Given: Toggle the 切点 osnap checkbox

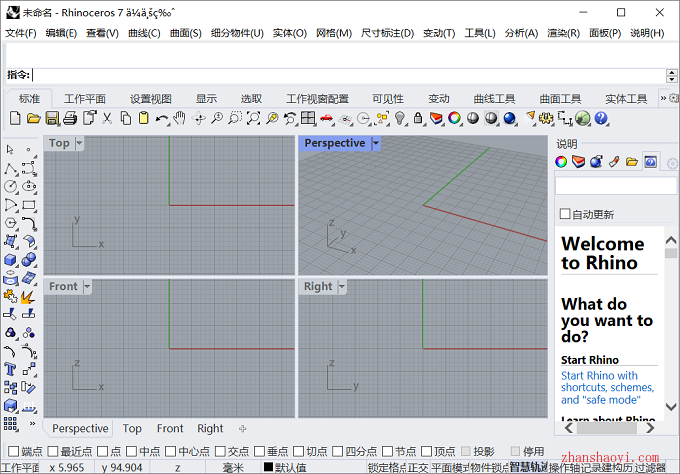Looking at the screenshot, I should 298,451.
